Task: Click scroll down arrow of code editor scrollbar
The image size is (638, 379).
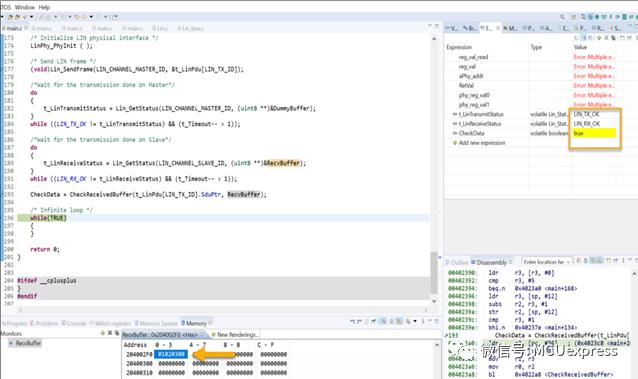Action: (434, 301)
